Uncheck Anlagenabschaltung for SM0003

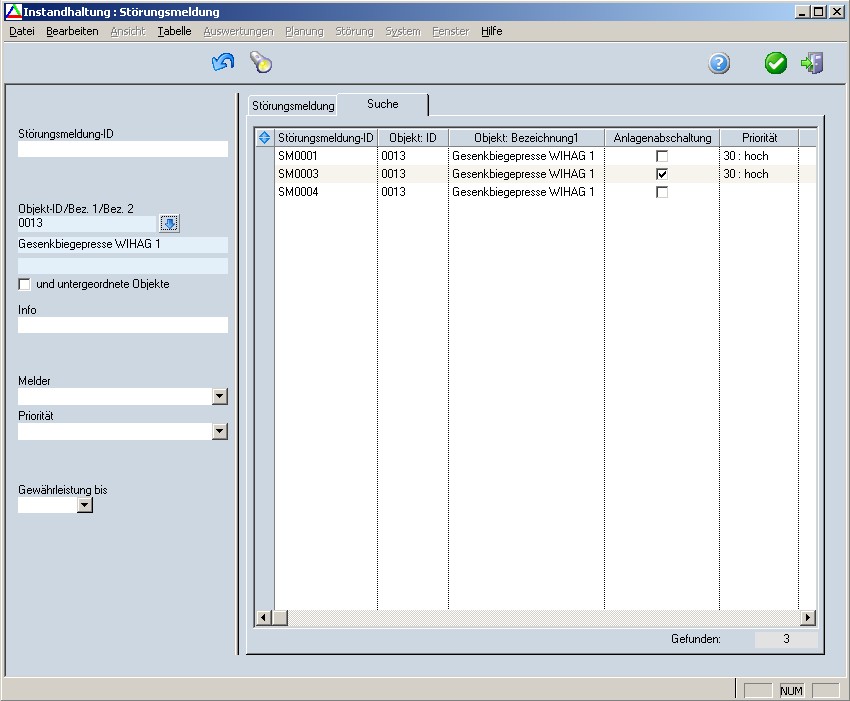tap(661, 174)
